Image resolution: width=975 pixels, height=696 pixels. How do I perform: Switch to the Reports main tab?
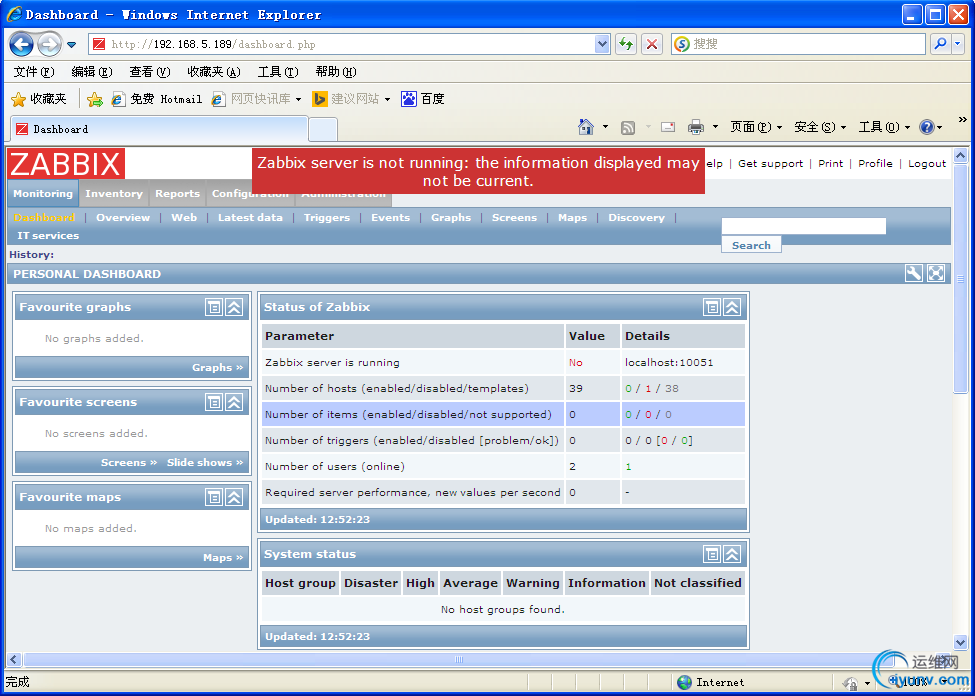coord(177,193)
